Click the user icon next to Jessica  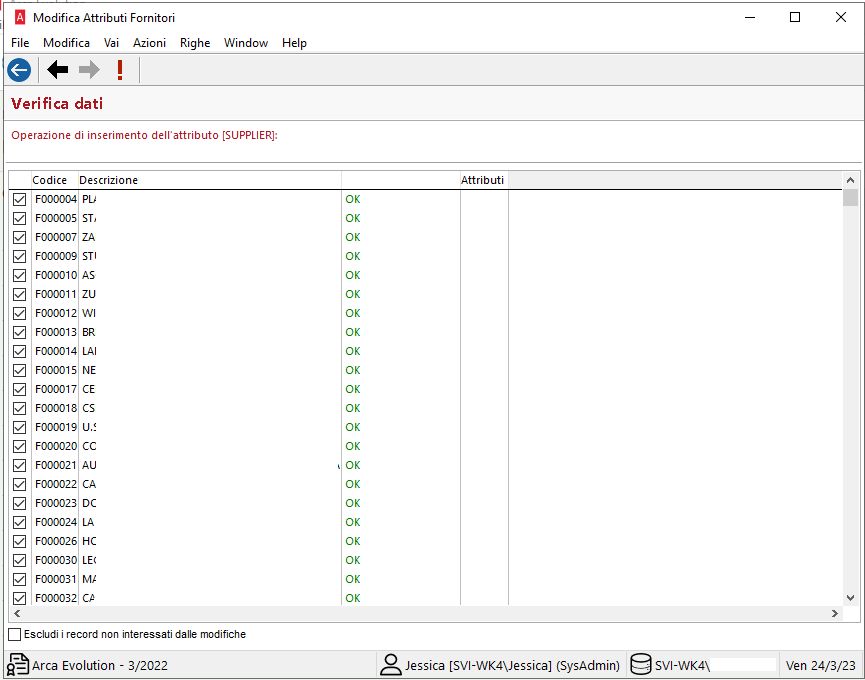tap(390, 665)
